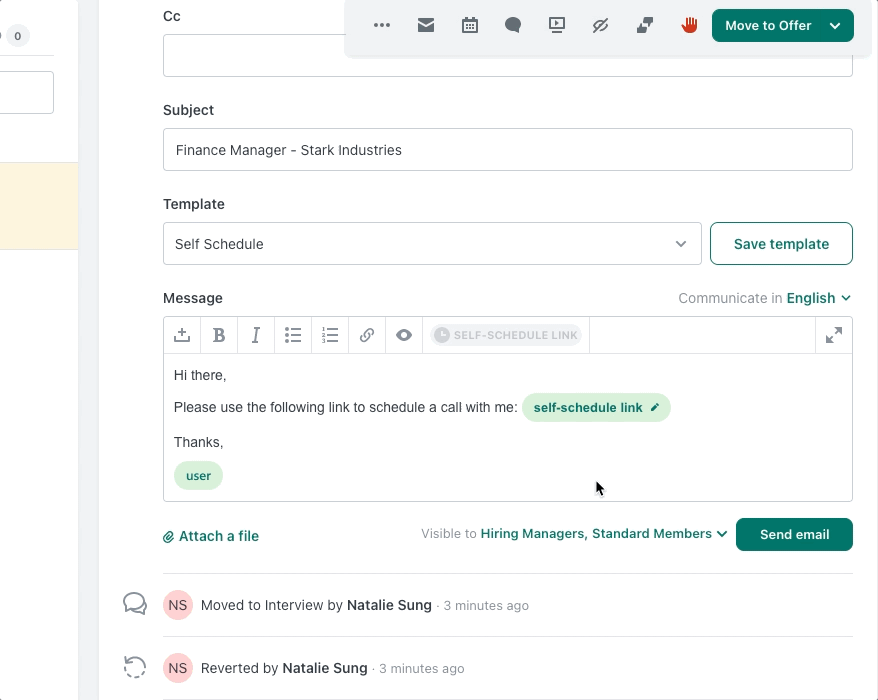Screen dimensions: 878x700
Task: Click the insert upload icon in editor toolbar
Action: [182, 335]
